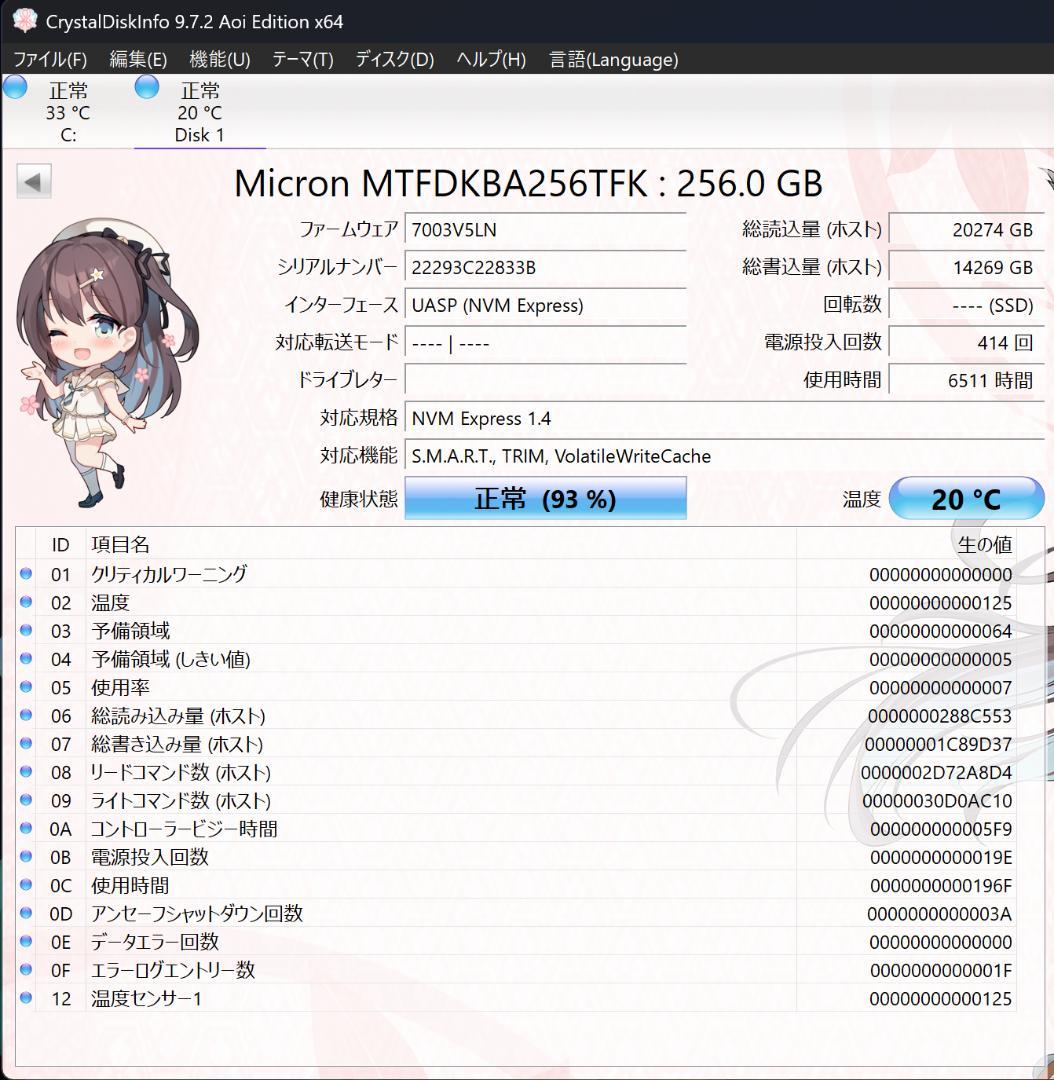Viewport: 1054px width, 1080px height.
Task: Click the CrystalDiskInfo app icon in title bar
Action: click(x=24, y=20)
